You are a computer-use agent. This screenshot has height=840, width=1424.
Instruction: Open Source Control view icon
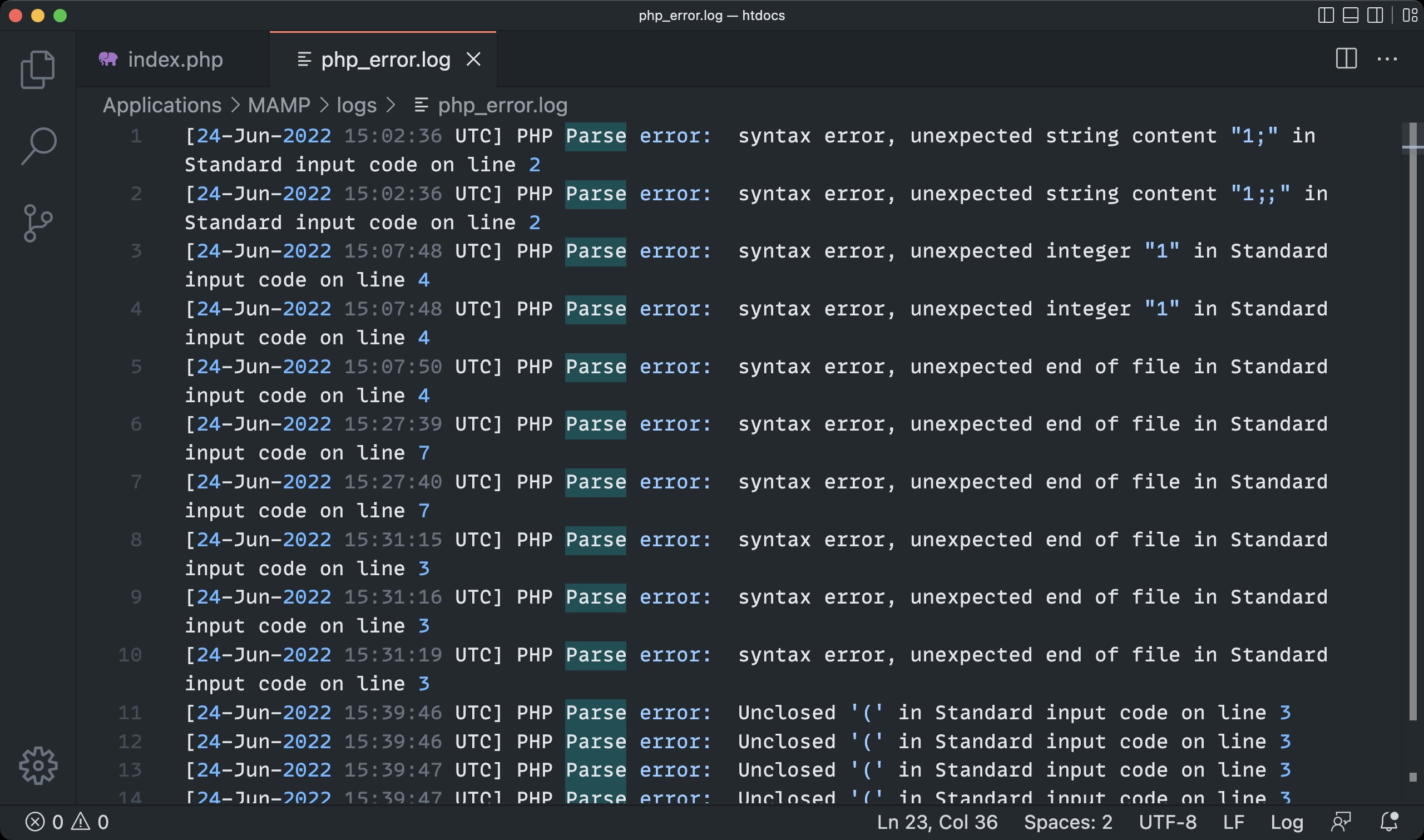click(x=38, y=223)
